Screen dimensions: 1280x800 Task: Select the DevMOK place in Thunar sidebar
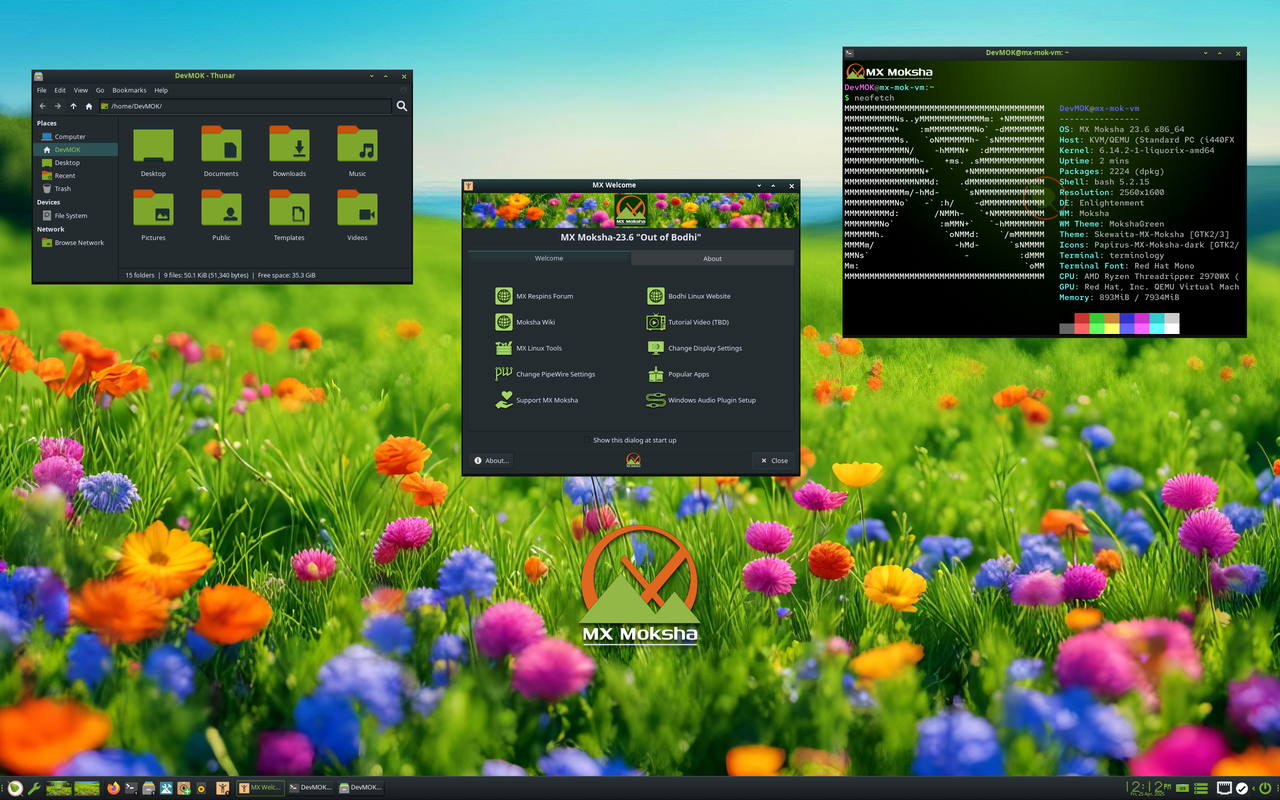[x=62, y=149]
